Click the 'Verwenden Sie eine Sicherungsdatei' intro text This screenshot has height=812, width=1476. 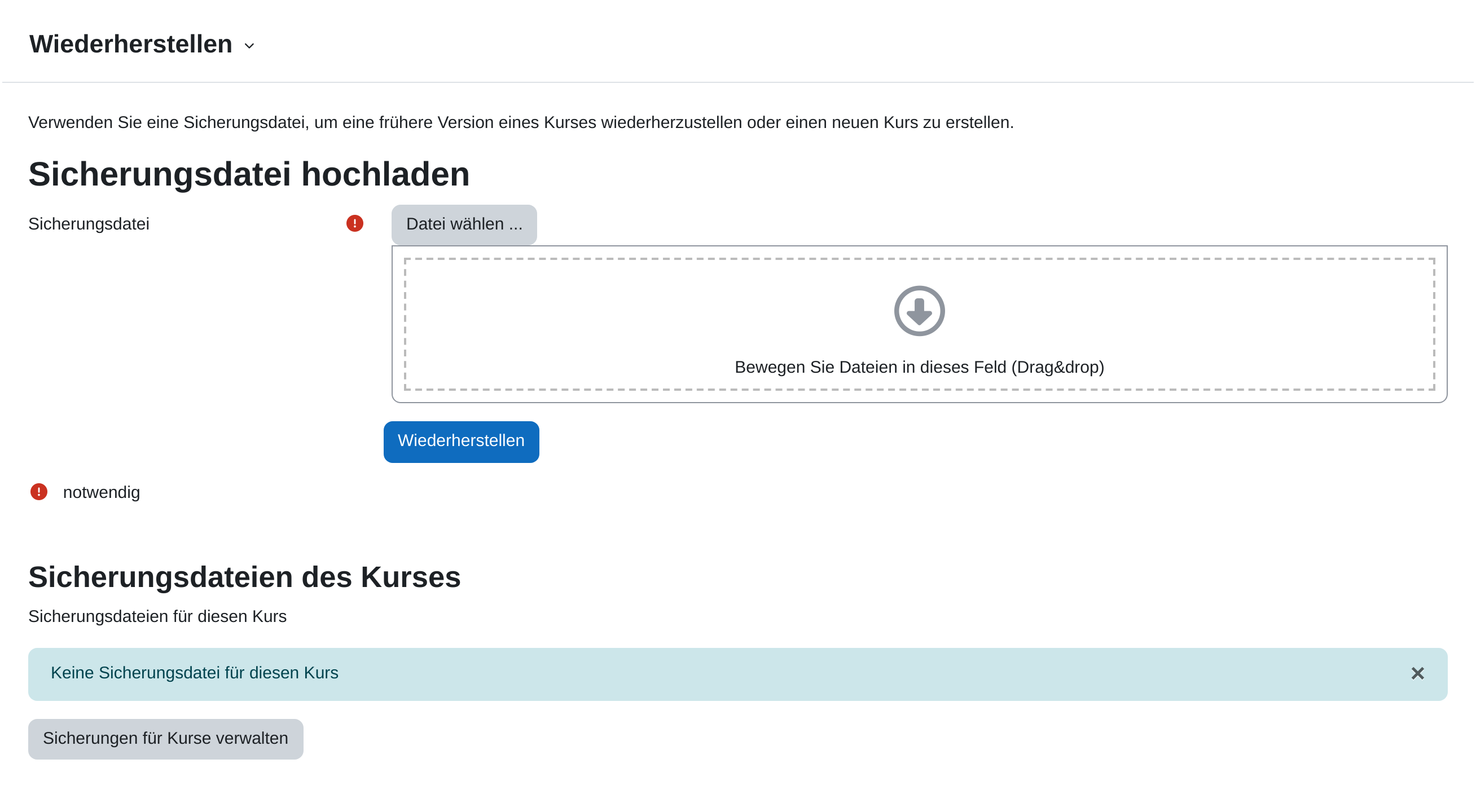pos(521,122)
